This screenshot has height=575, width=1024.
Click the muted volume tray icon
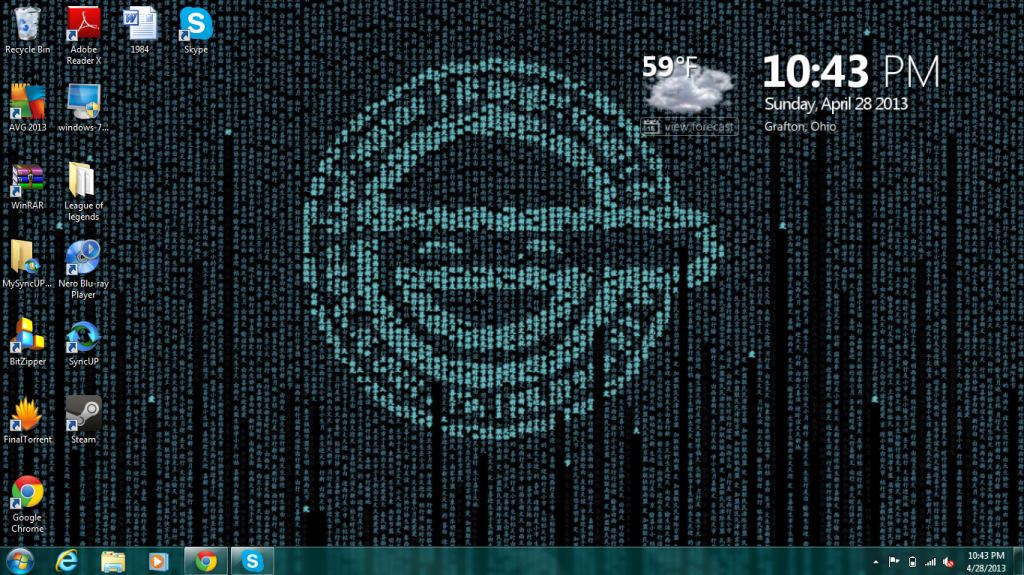949,562
